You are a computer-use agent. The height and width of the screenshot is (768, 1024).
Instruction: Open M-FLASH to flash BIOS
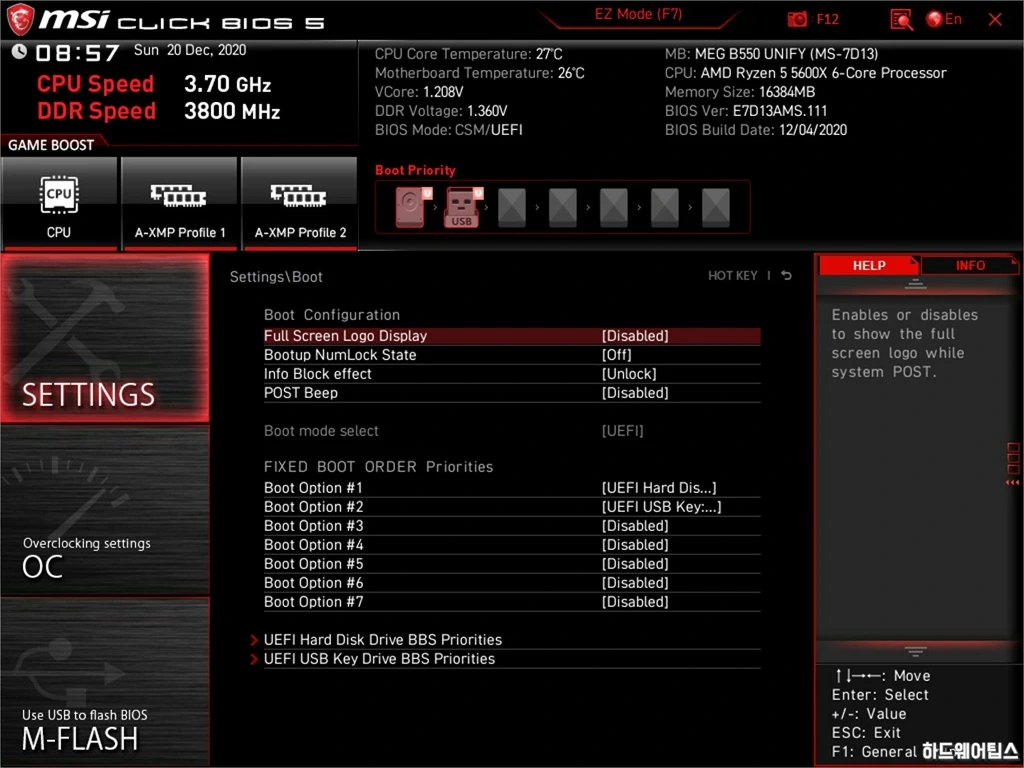click(x=105, y=681)
